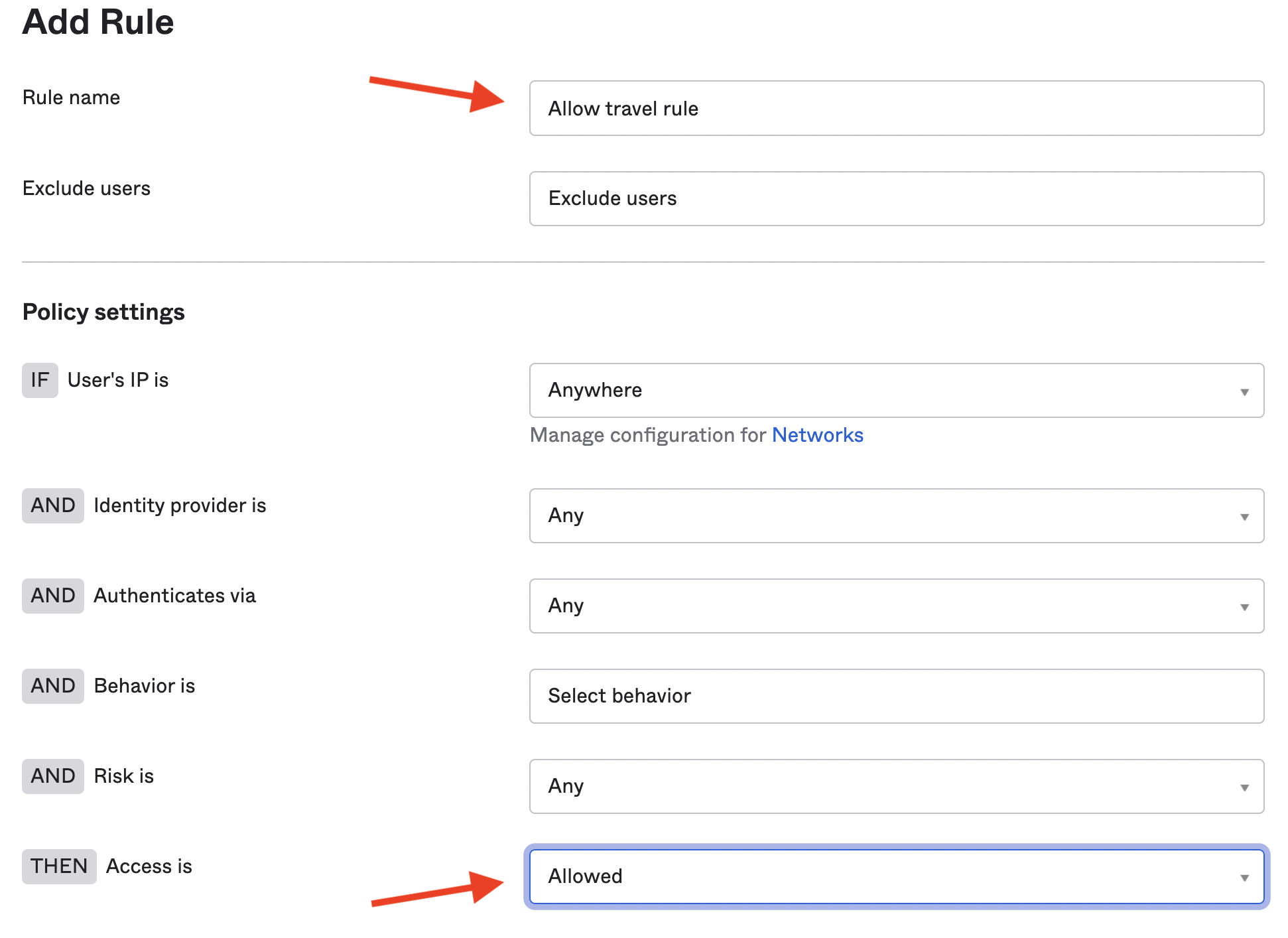Click the Select behavior field
The height and width of the screenshot is (938, 1288).
[896, 696]
